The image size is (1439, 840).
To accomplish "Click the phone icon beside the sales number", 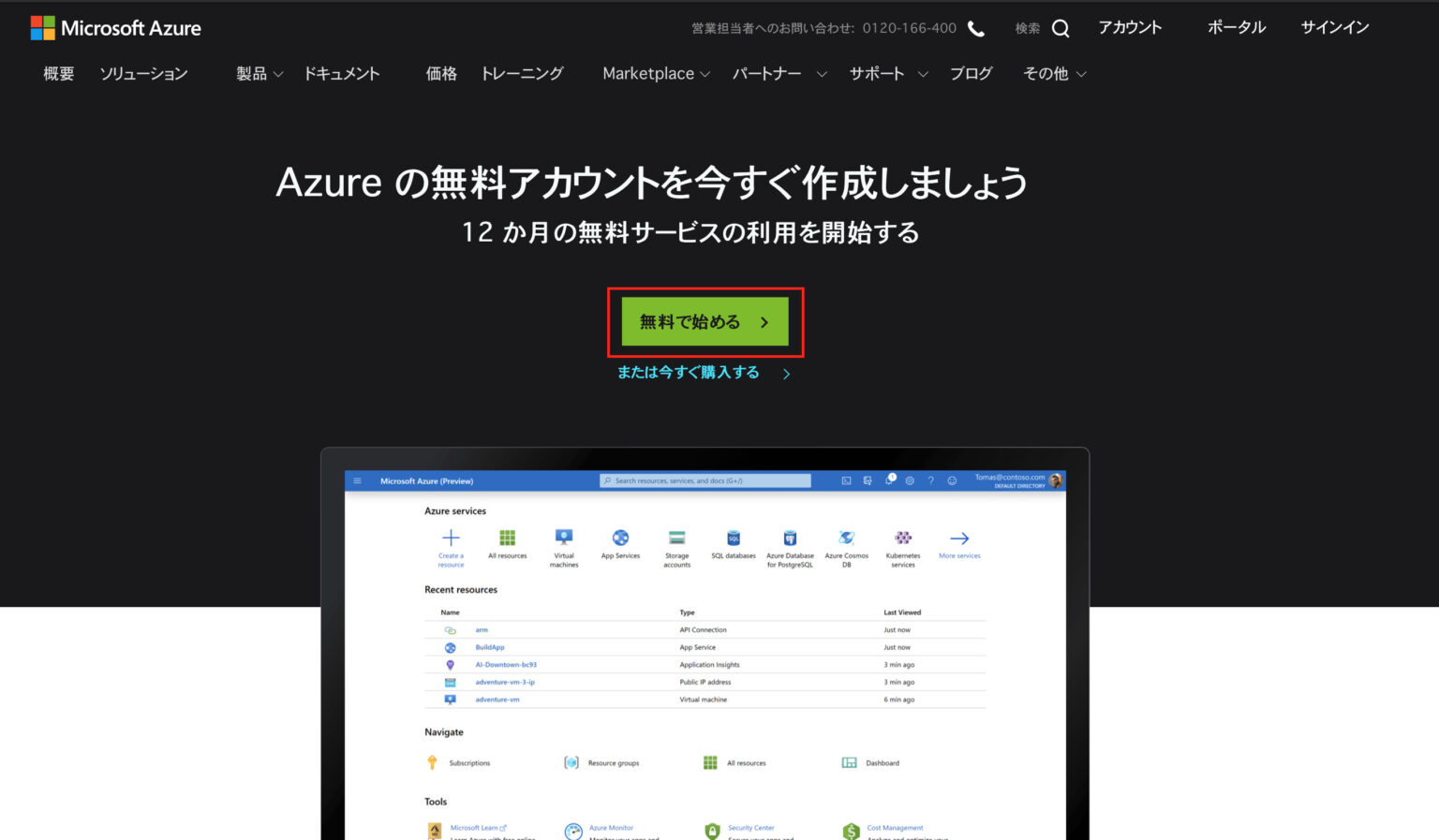I will tap(975, 28).
